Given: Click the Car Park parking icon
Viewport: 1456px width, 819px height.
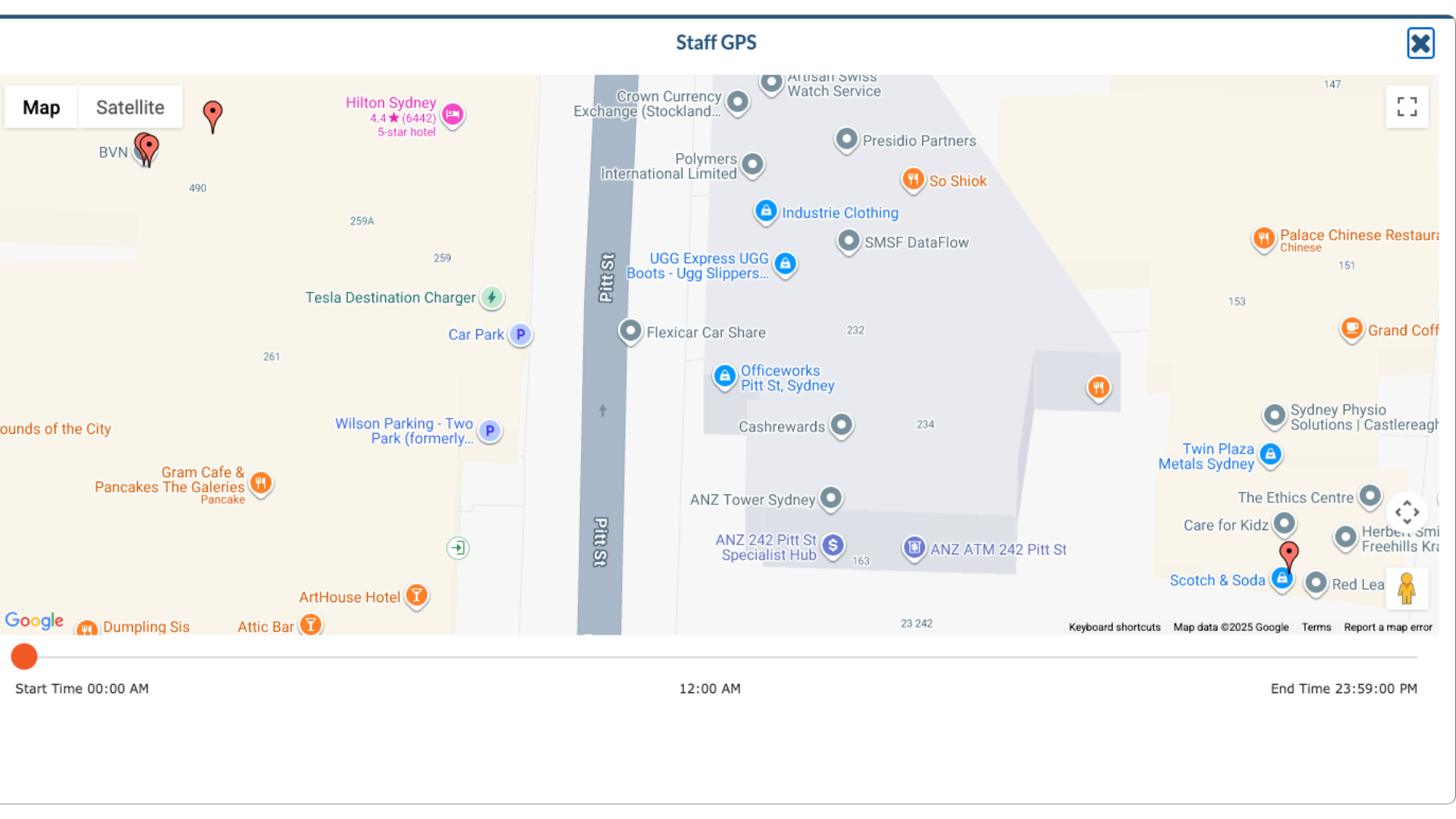Looking at the screenshot, I should click(x=520, y=334).
